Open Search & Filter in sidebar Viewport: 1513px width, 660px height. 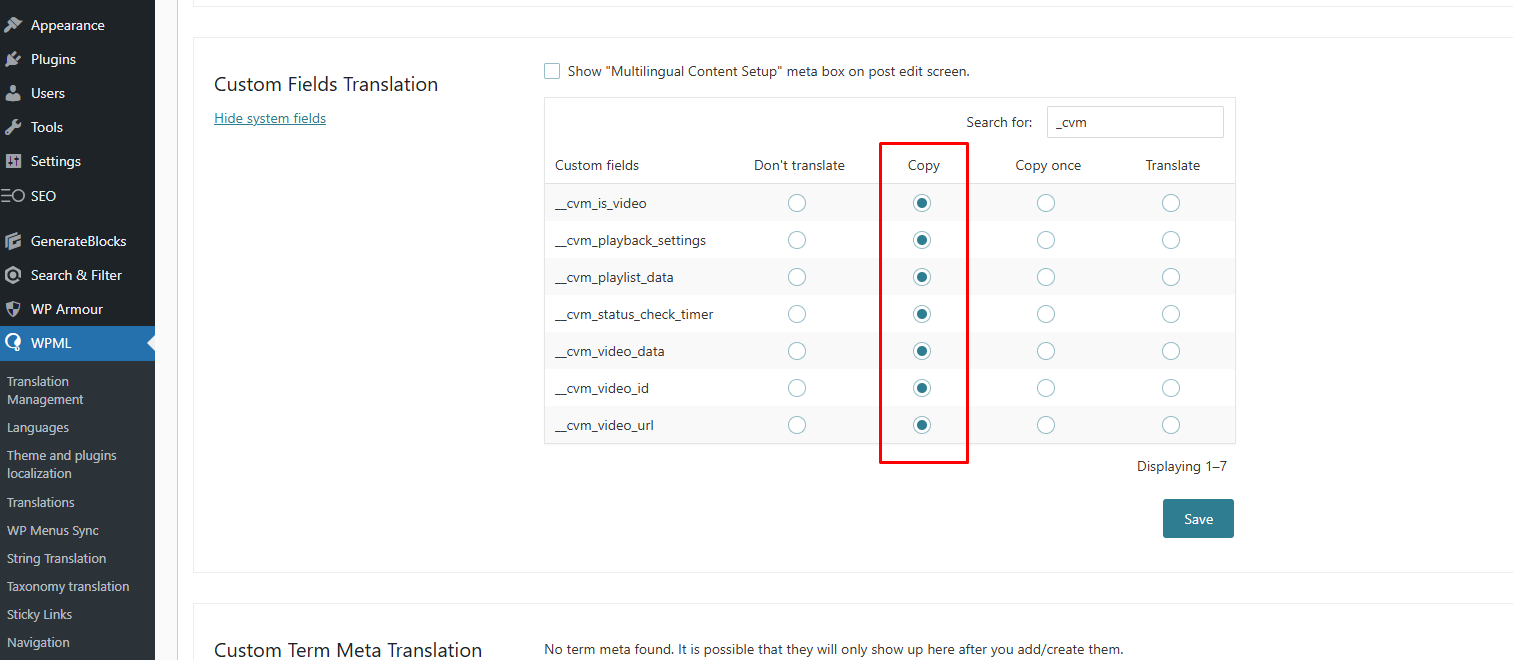(77, 275)
